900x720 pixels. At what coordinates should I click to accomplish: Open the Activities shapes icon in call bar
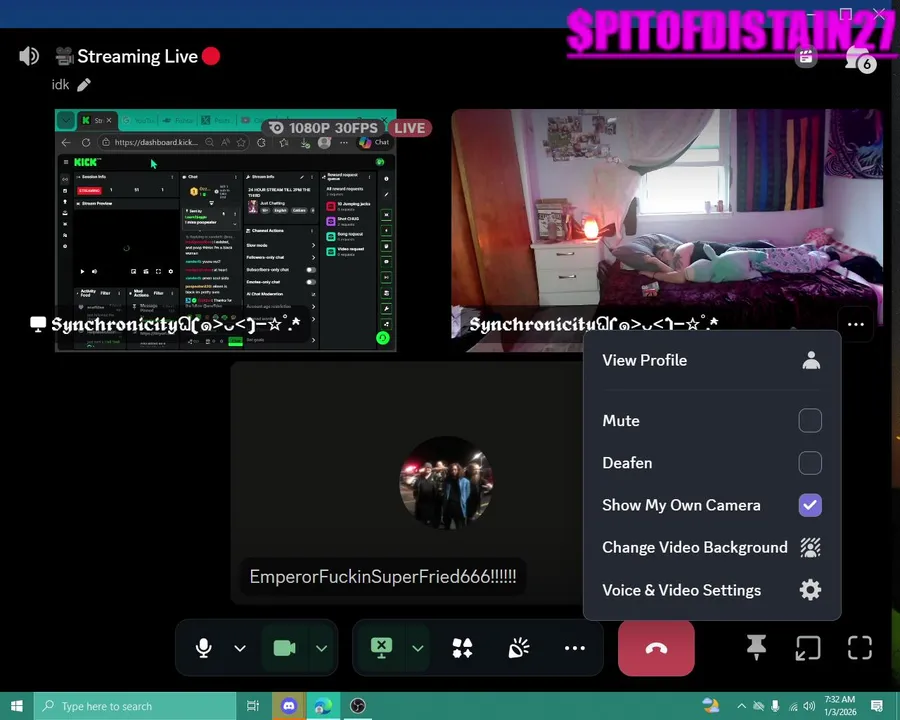tap(462, 648)
